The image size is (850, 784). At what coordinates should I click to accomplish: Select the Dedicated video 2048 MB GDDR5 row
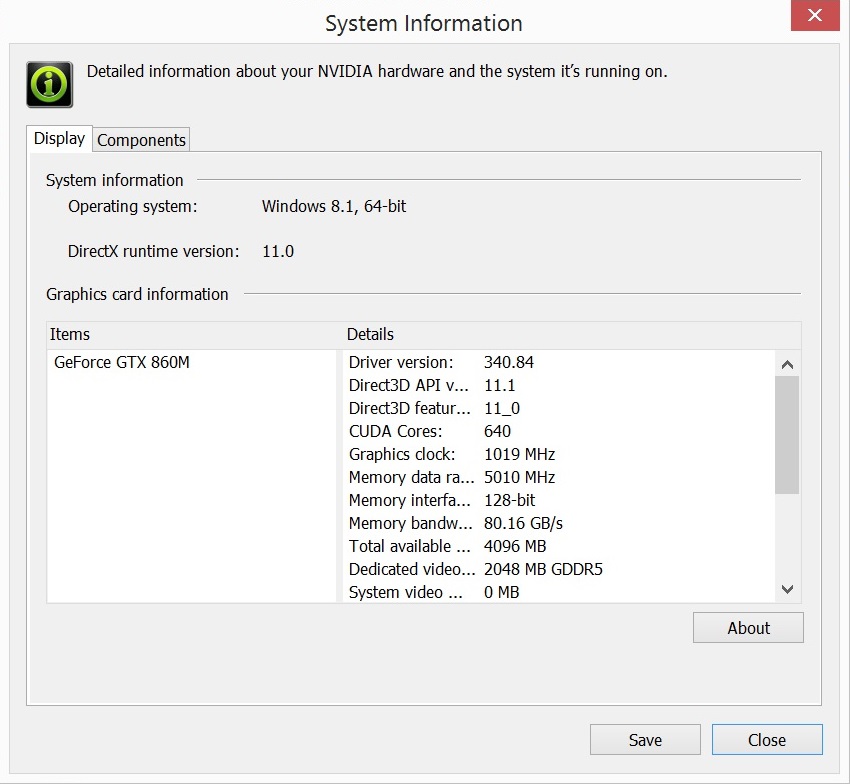(559, 569)
